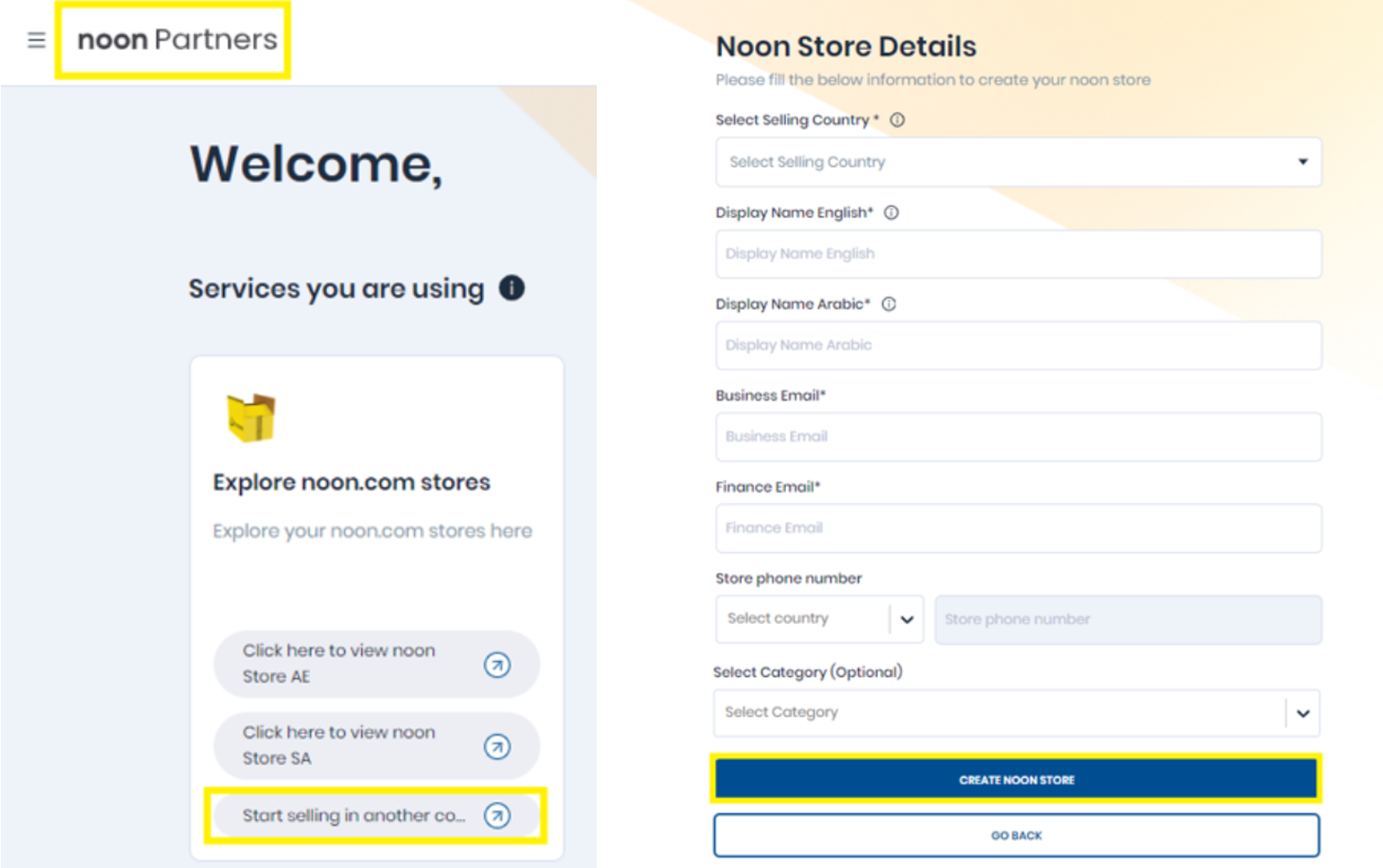Screen dimensions: 1383x868
Task: Click the 'Please fill the below information' subtitle
Action: [x=933, y=80]
